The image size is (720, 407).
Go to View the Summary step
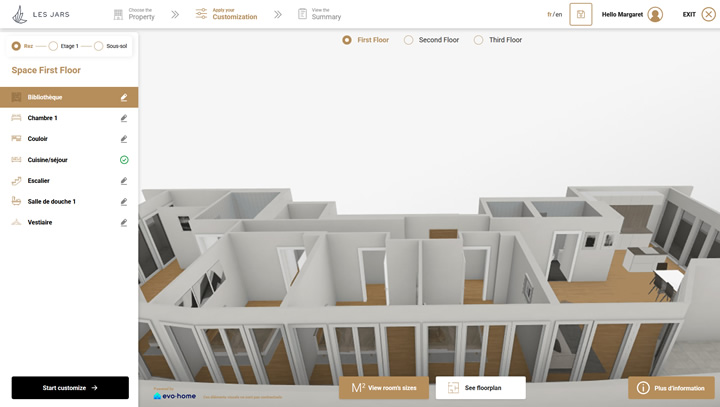(x=319, y=14)
